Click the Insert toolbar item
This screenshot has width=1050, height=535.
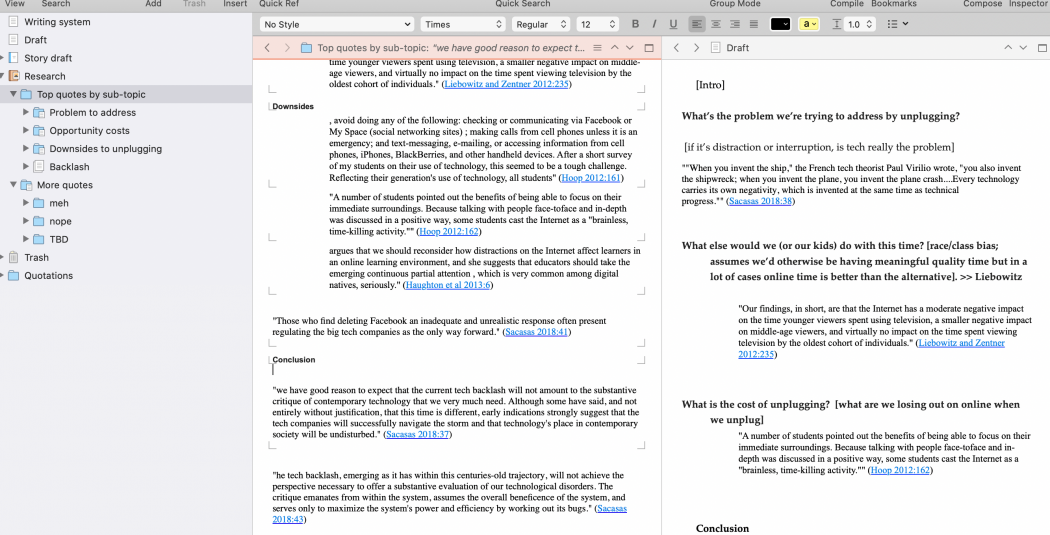pyautogui.click(x=235, y=3)
